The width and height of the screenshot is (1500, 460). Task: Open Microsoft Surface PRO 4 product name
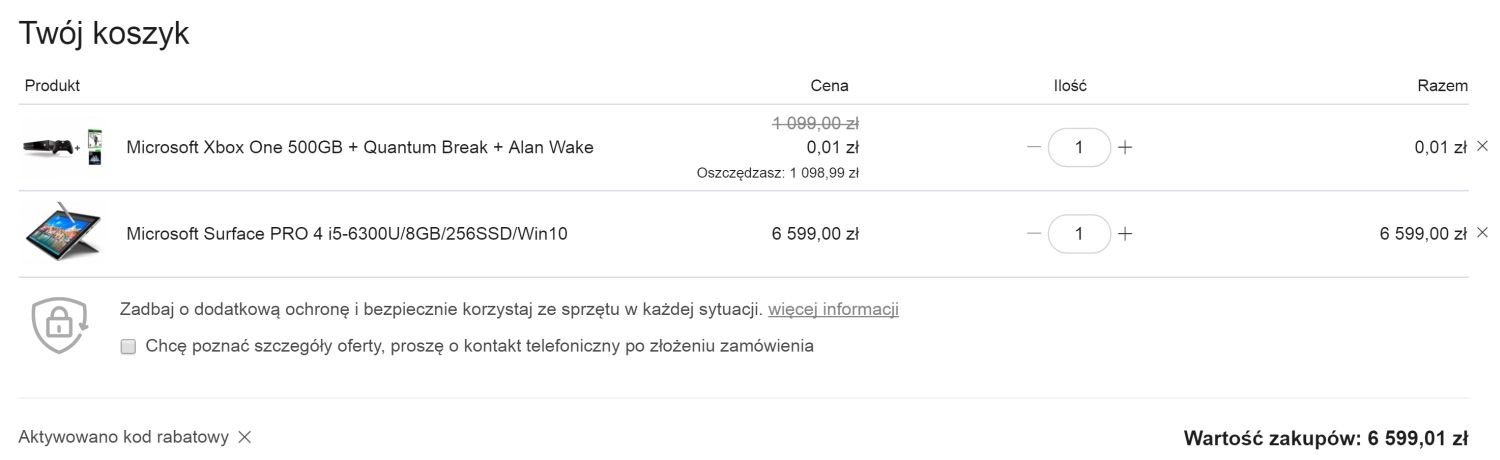(x=347, y=234)
